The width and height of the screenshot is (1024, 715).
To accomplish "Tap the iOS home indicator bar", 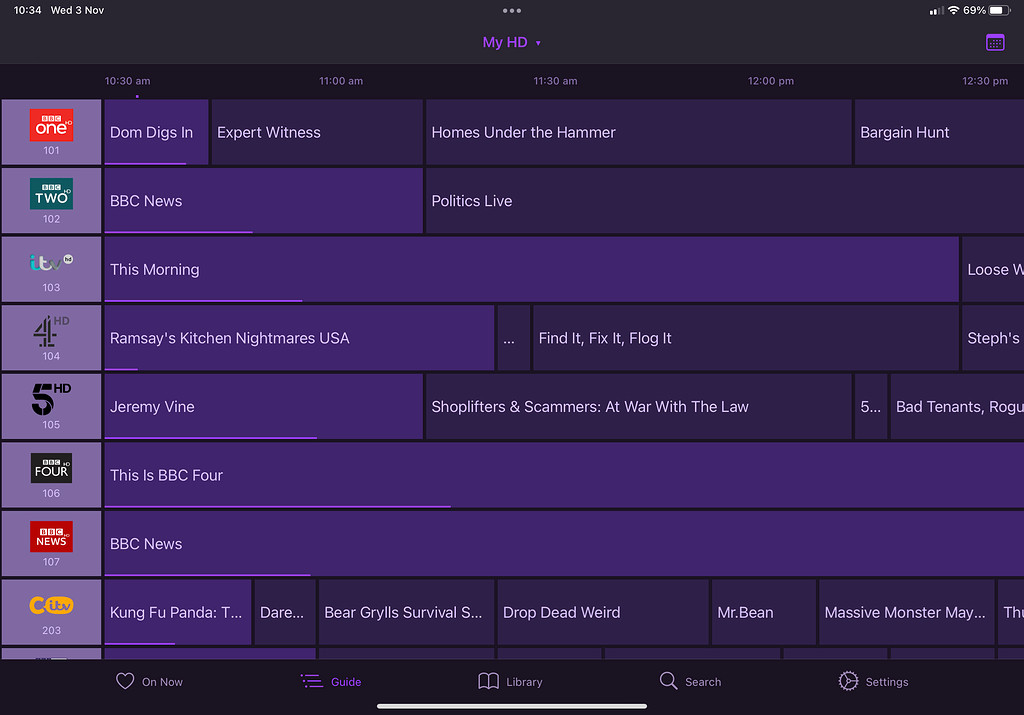I will pos(512,706).
